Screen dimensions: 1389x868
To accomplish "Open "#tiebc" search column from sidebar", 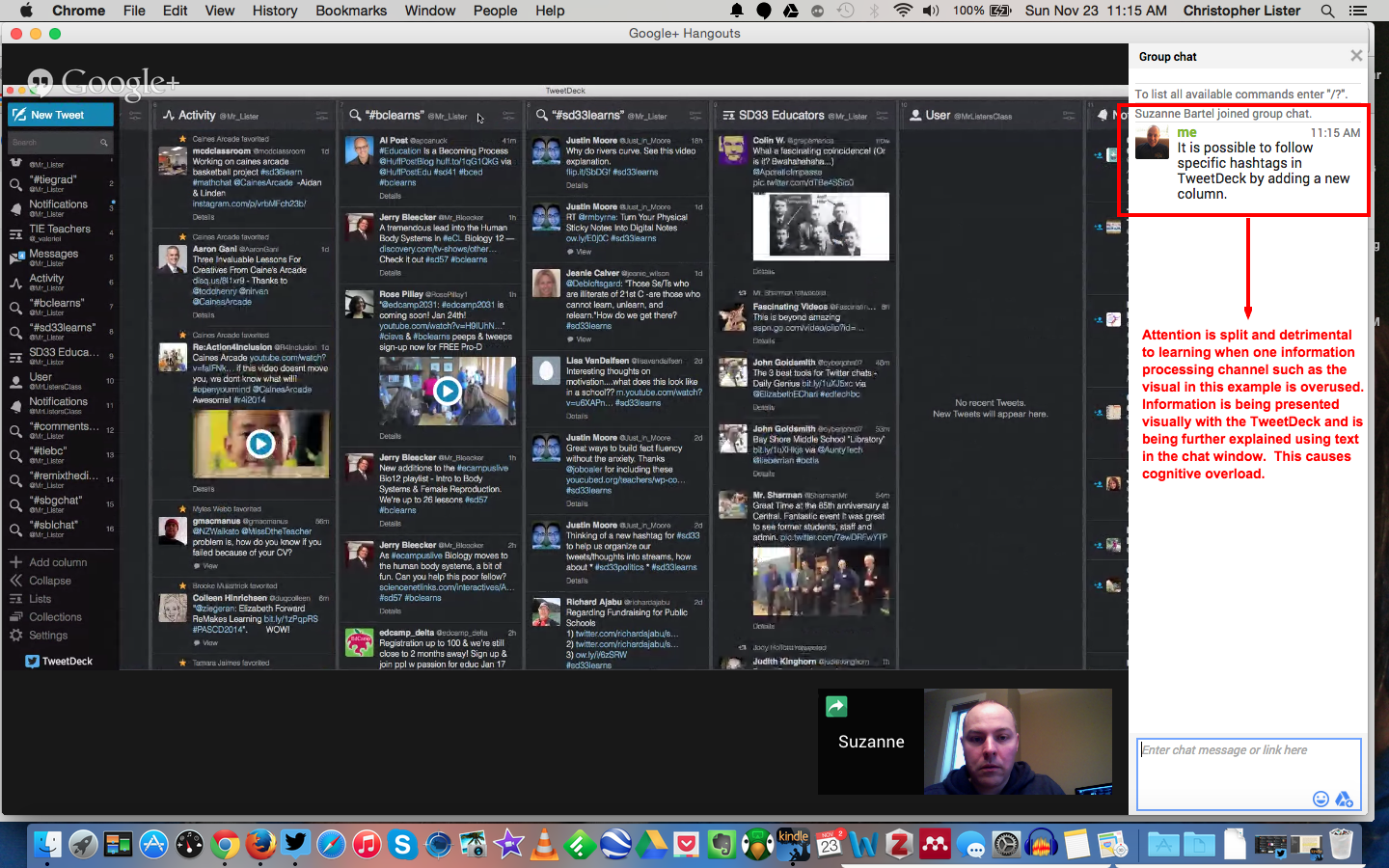I will click(62, 454).
